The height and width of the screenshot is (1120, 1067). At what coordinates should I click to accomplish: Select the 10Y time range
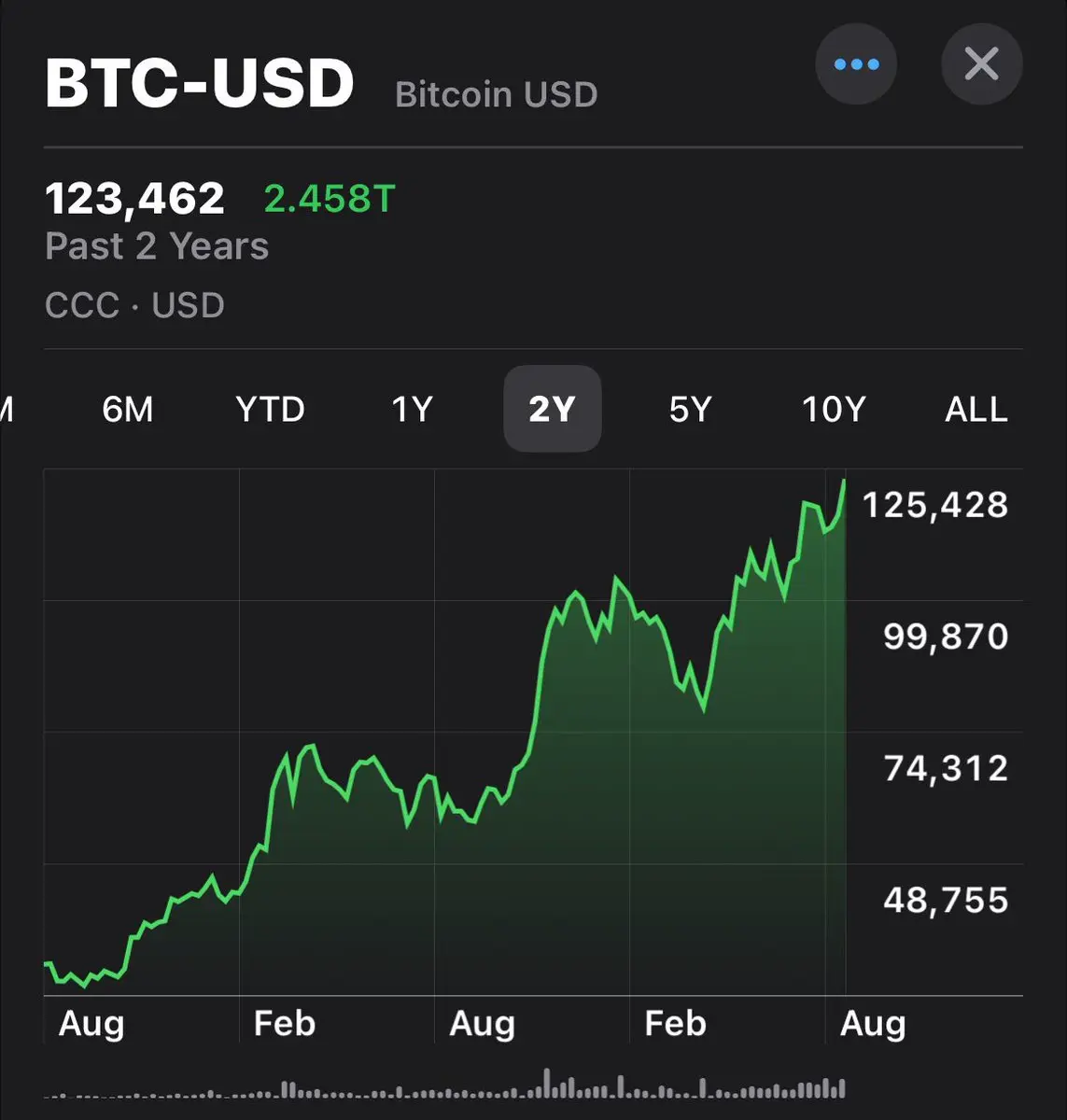(835, 409)
